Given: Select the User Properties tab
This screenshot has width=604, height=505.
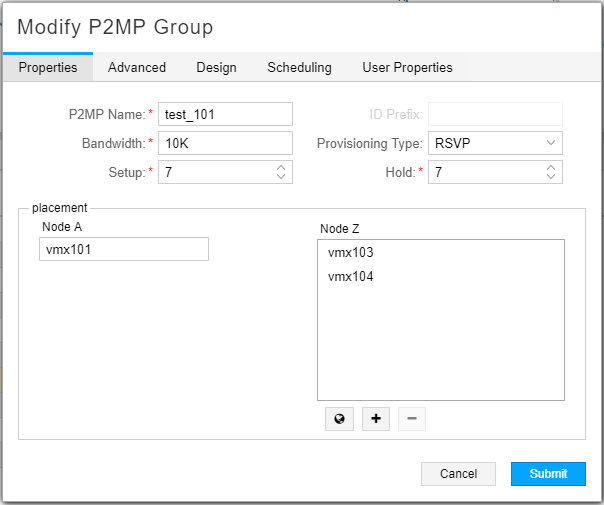Looking at the screenshot, I should click(407, 68).
